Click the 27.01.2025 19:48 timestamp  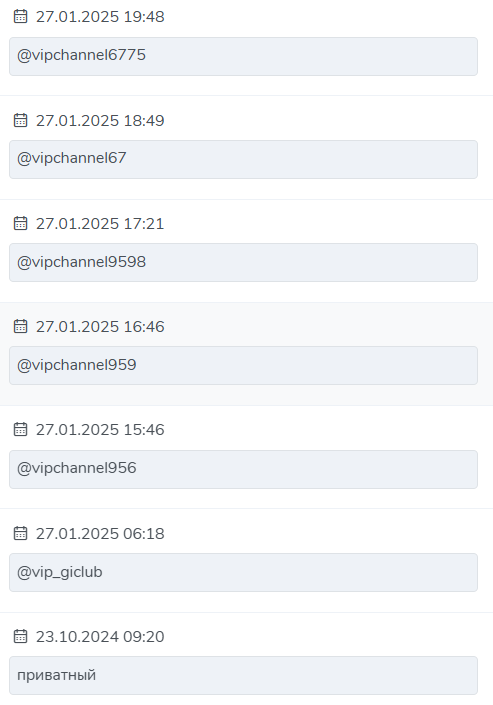pos(100,17)
